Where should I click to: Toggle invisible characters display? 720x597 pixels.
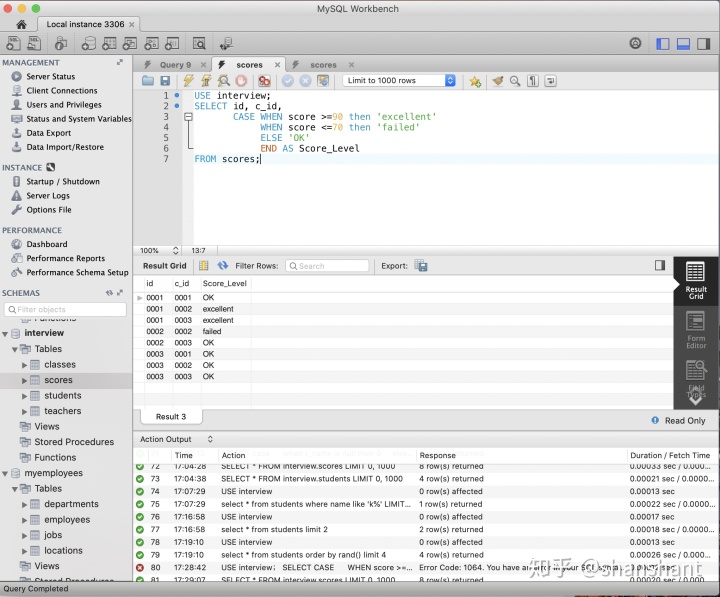coord(533,81)
